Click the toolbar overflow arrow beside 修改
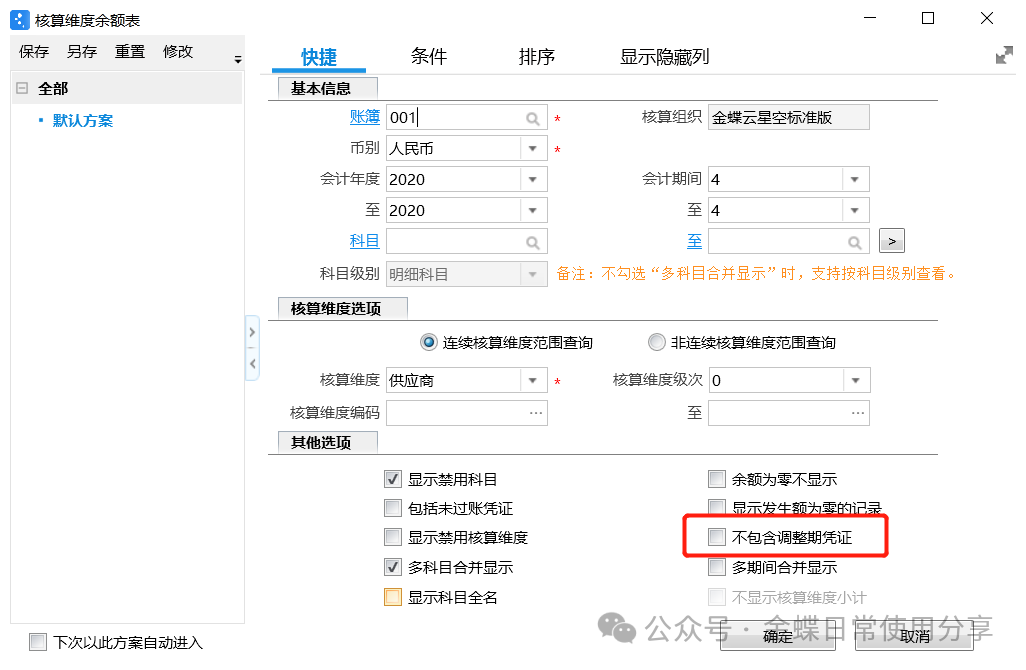Screen dimensions: 1026x670 click(x=238, y=61)
